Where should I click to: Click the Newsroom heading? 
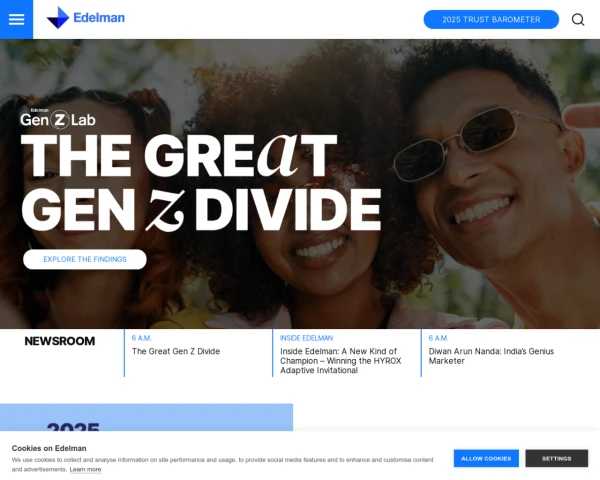pos(60,341)
